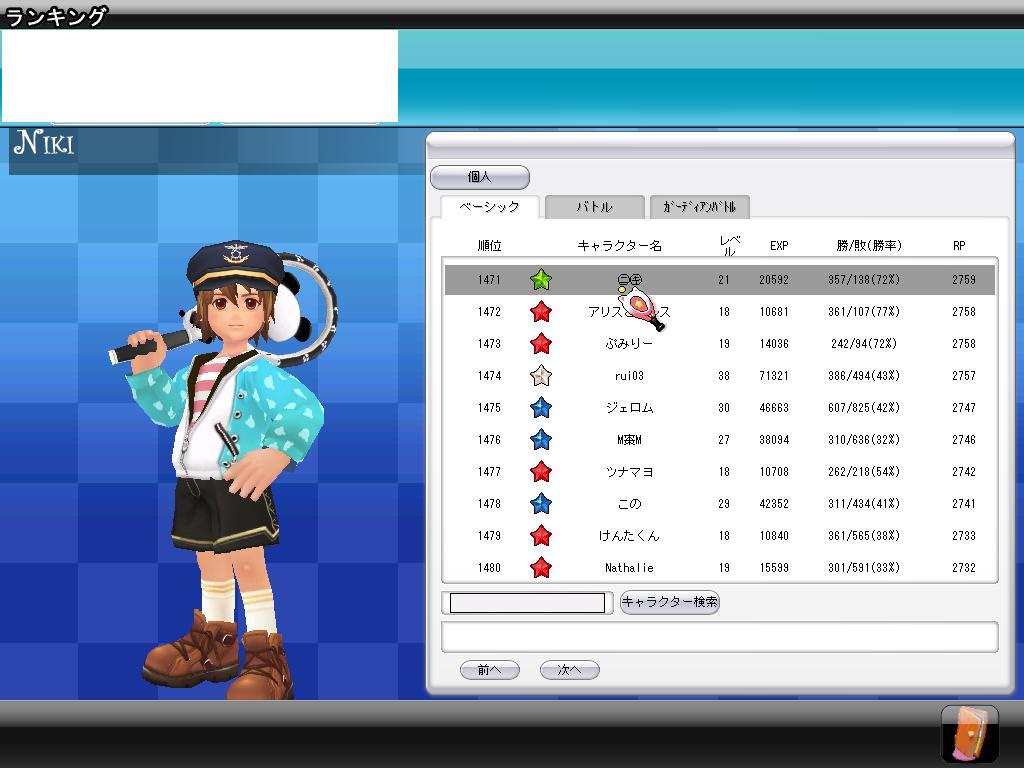
Task: Click the red star next to Nathalie
Action: coord(541,568)
